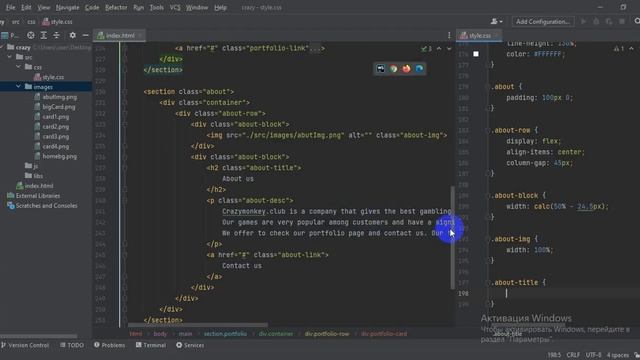Open TODO tool window

[x=72, y=345]
